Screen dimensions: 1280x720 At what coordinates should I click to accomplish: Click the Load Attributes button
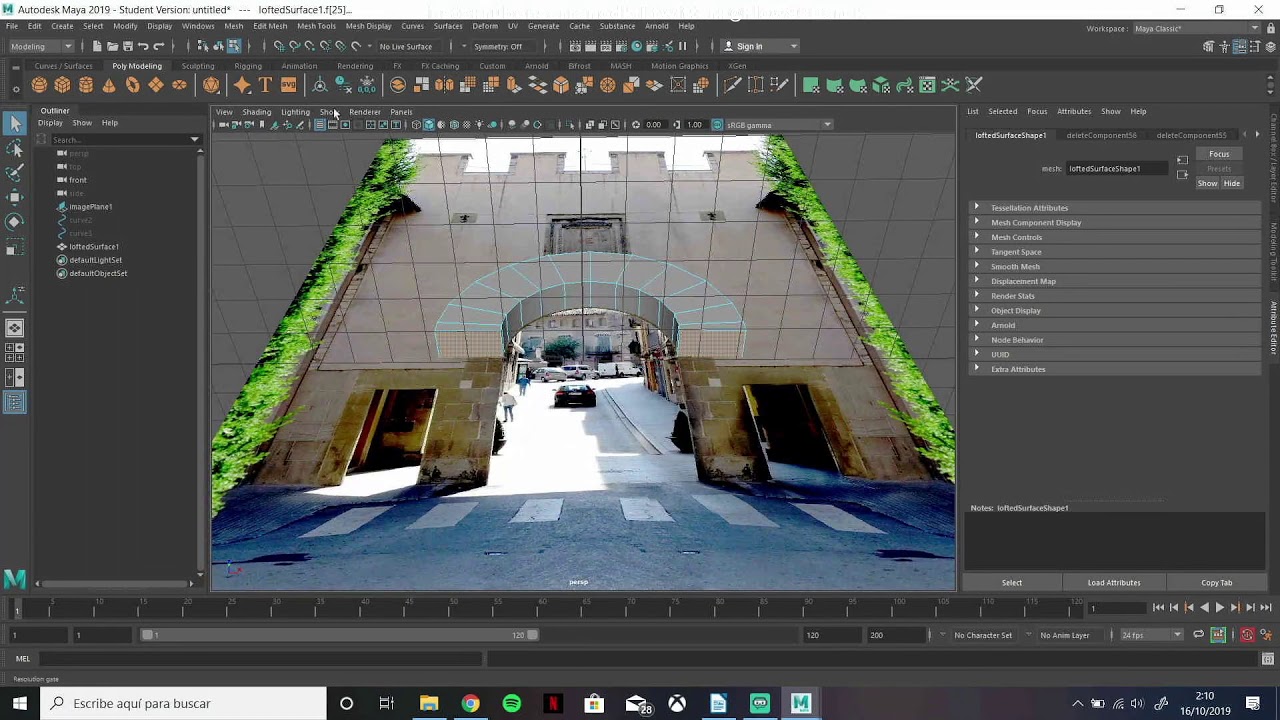point(1114,582)
